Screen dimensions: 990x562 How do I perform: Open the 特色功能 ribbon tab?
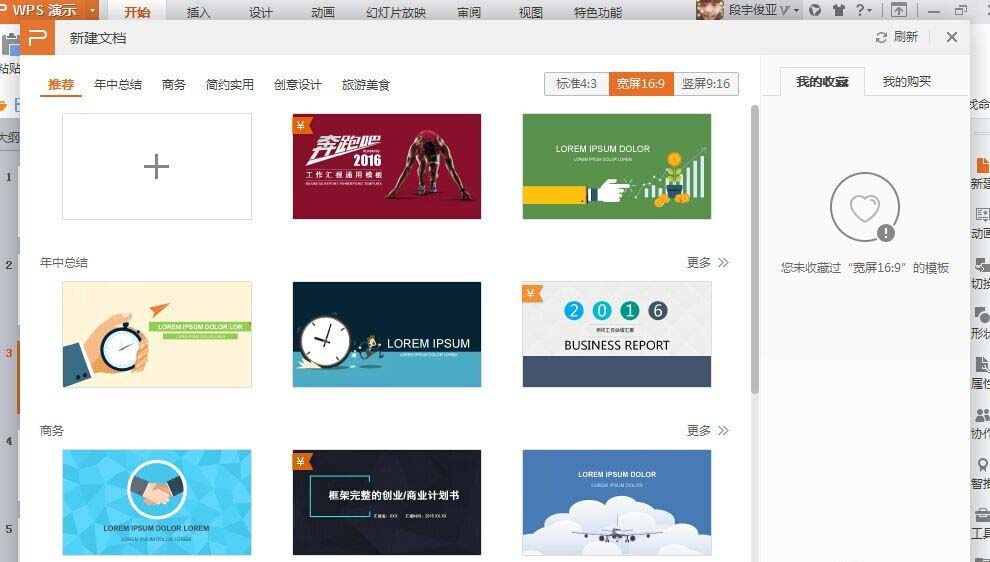click(597, 13)
